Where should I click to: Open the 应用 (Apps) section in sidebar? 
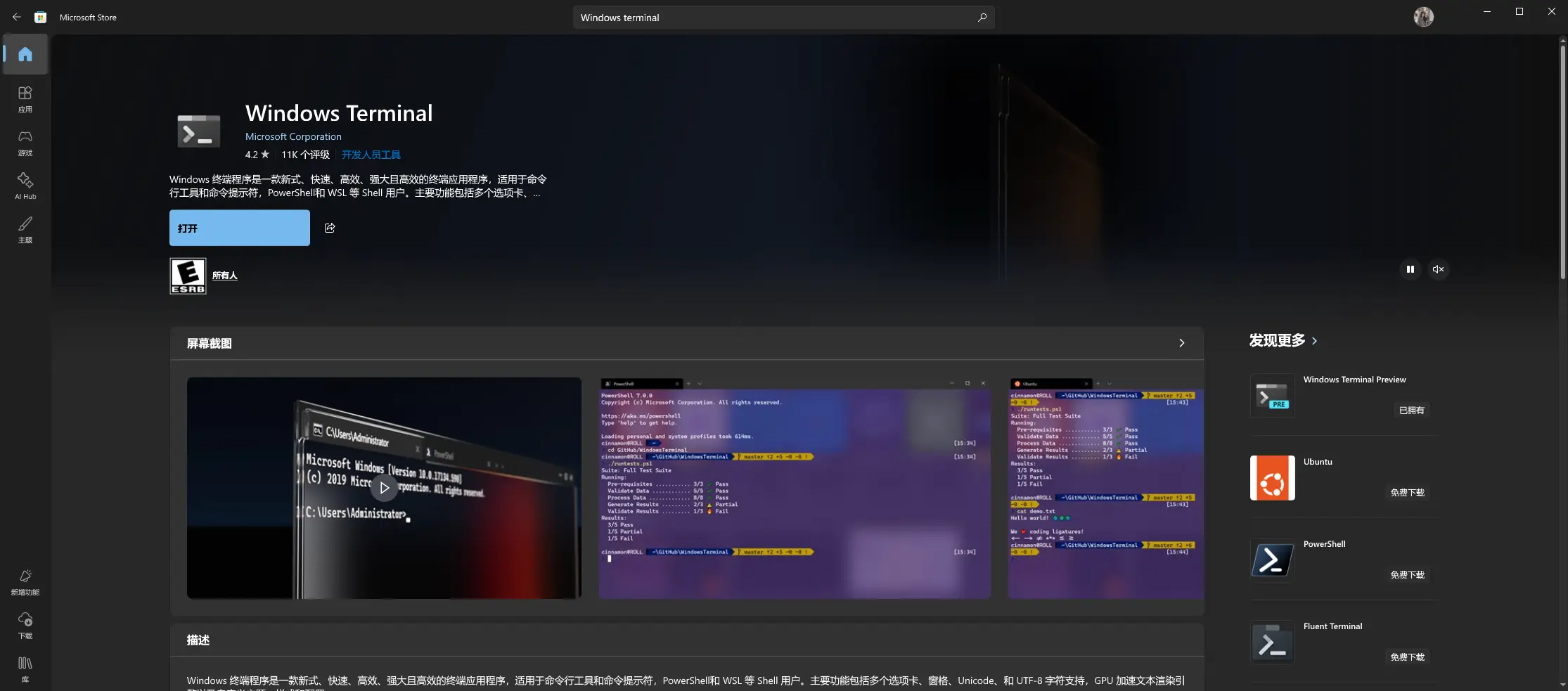25,98
